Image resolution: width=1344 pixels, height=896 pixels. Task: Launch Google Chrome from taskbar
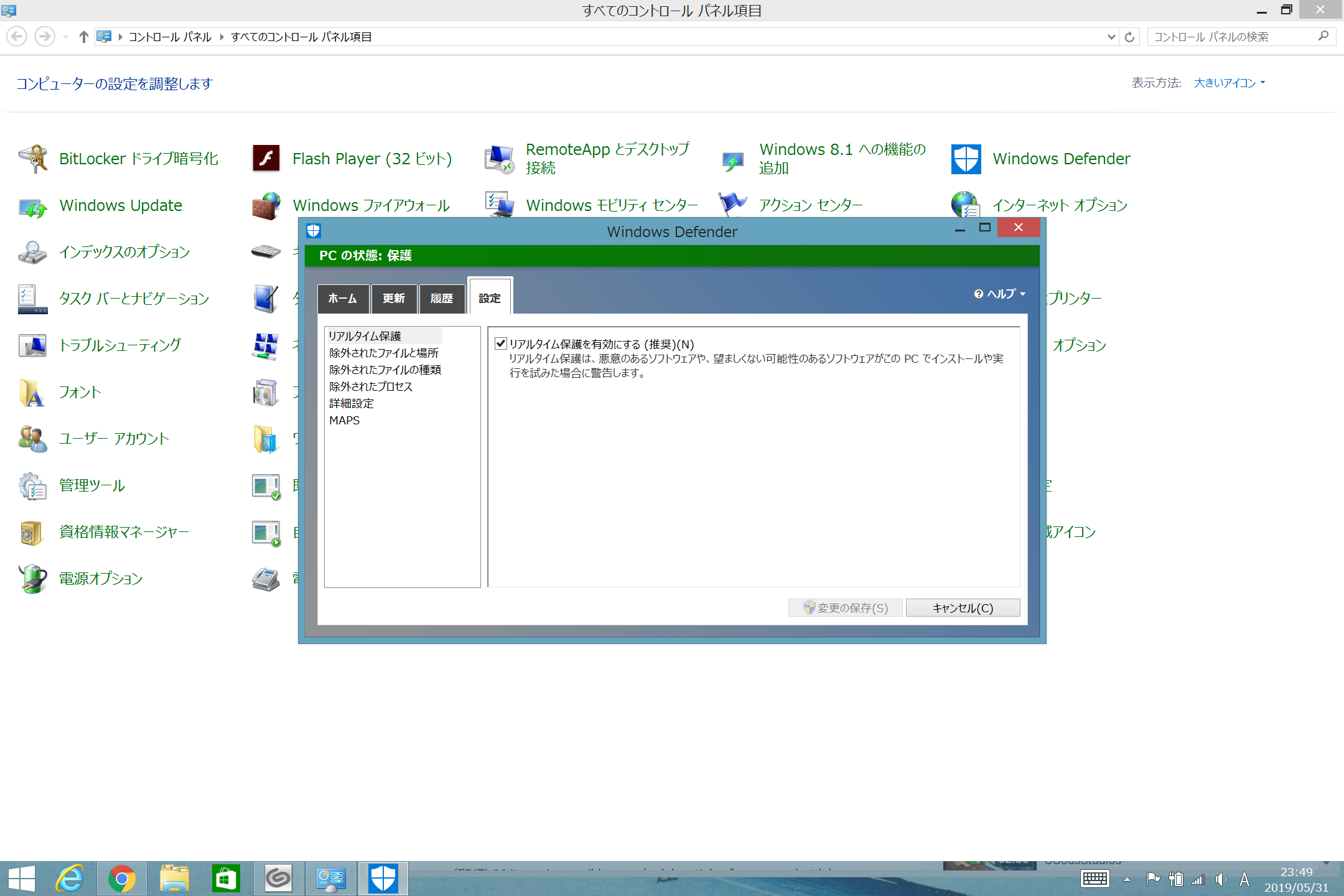pos(122,879)
